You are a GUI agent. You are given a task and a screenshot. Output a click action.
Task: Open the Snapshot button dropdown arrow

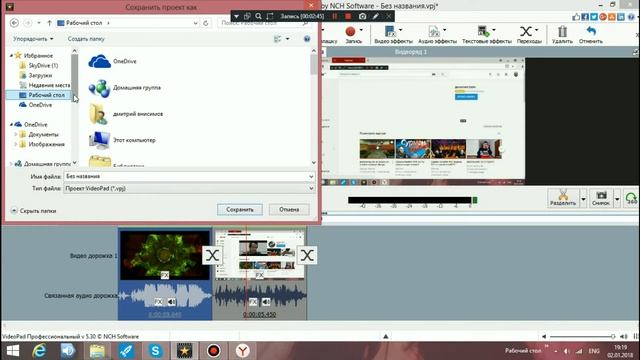617,199
